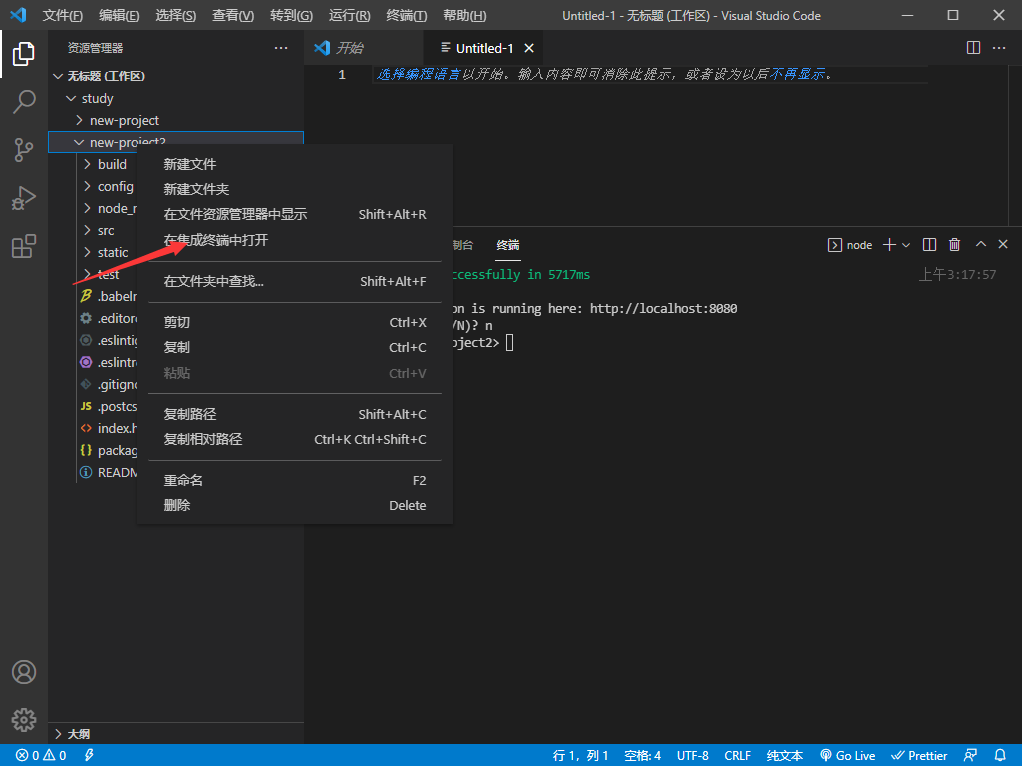Open the Source Control view icon

(23, 150)
